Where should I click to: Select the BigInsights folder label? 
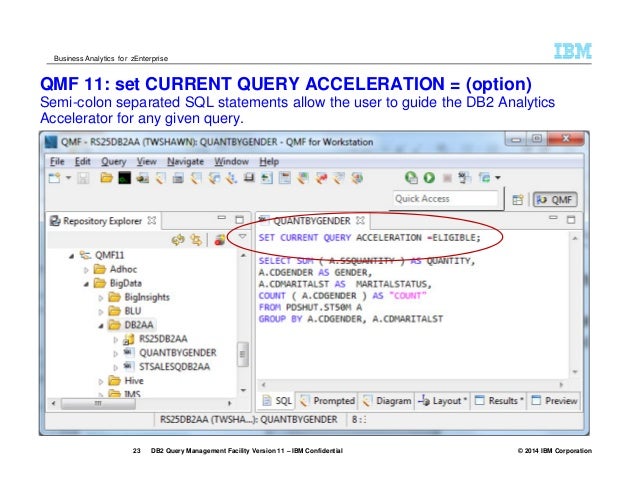147,297
